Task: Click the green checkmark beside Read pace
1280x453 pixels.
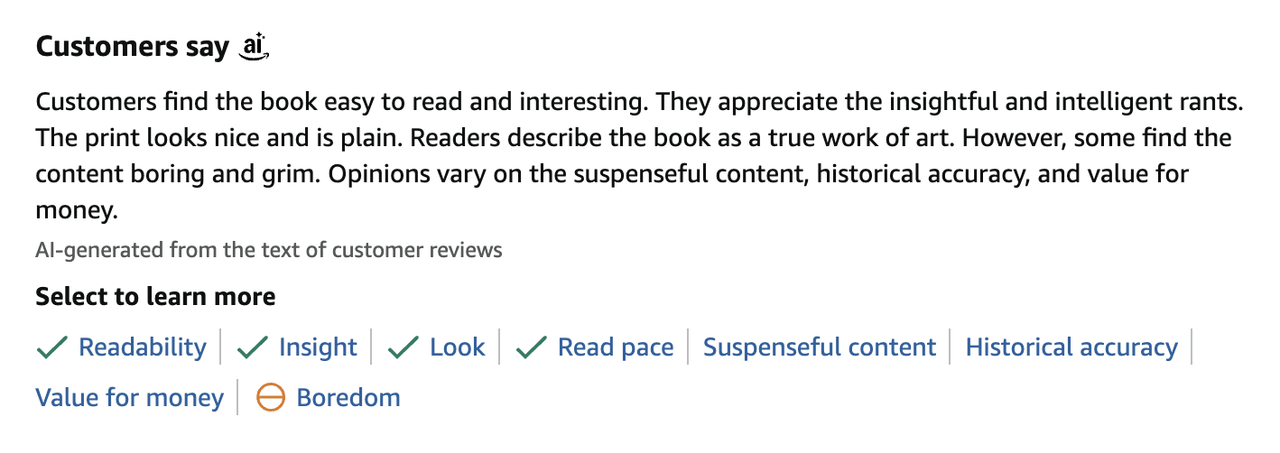Action: (x=531, y=348)
